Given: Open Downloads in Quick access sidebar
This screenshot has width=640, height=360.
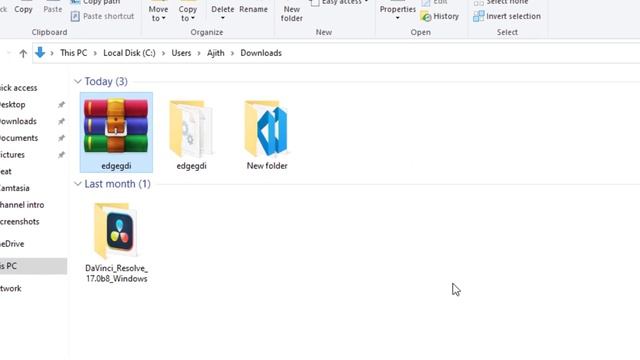Looking at the screenshot, I should [18, 122].
